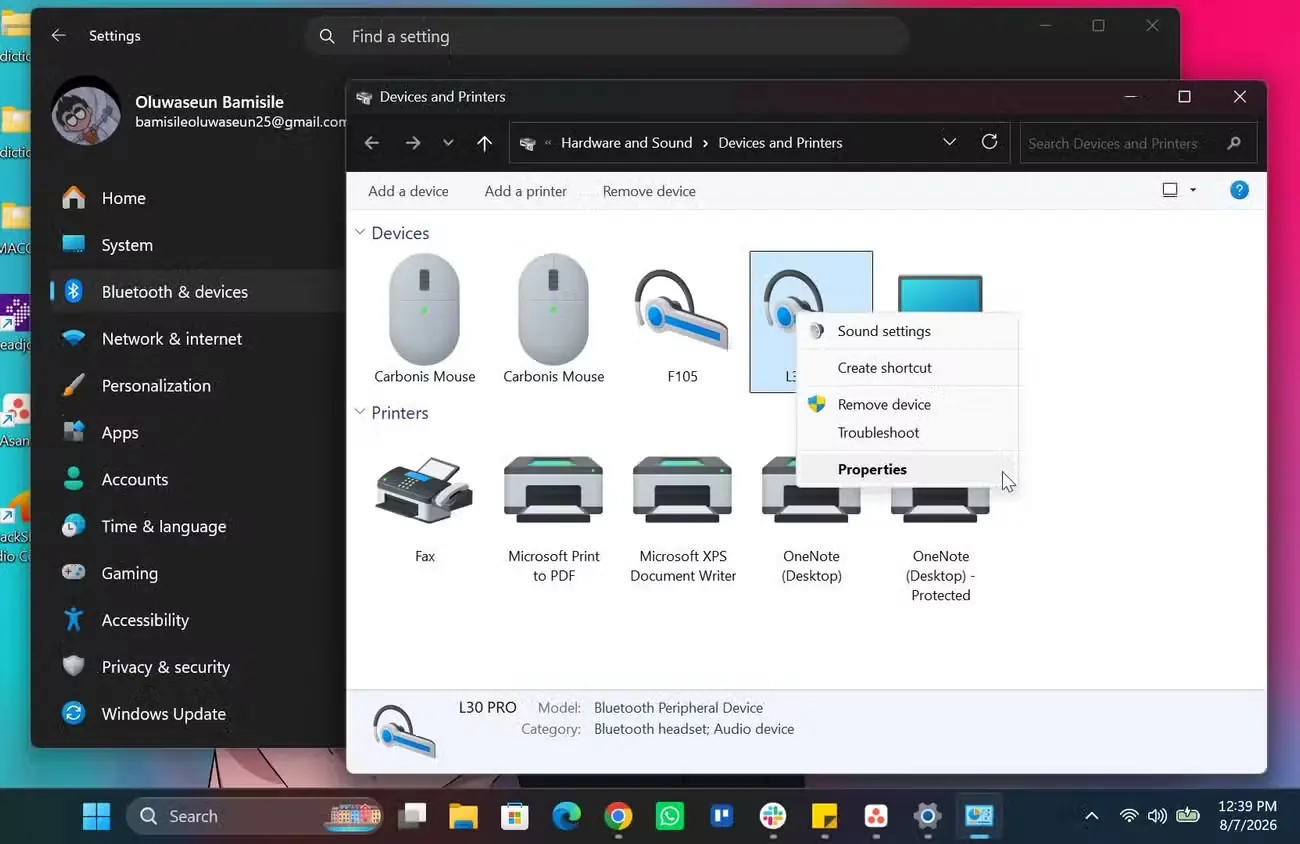Viewport: 1300px width, 844px height.
Task: Choose Create shortcut from the context menu
Action: click(x=907, y=368)
